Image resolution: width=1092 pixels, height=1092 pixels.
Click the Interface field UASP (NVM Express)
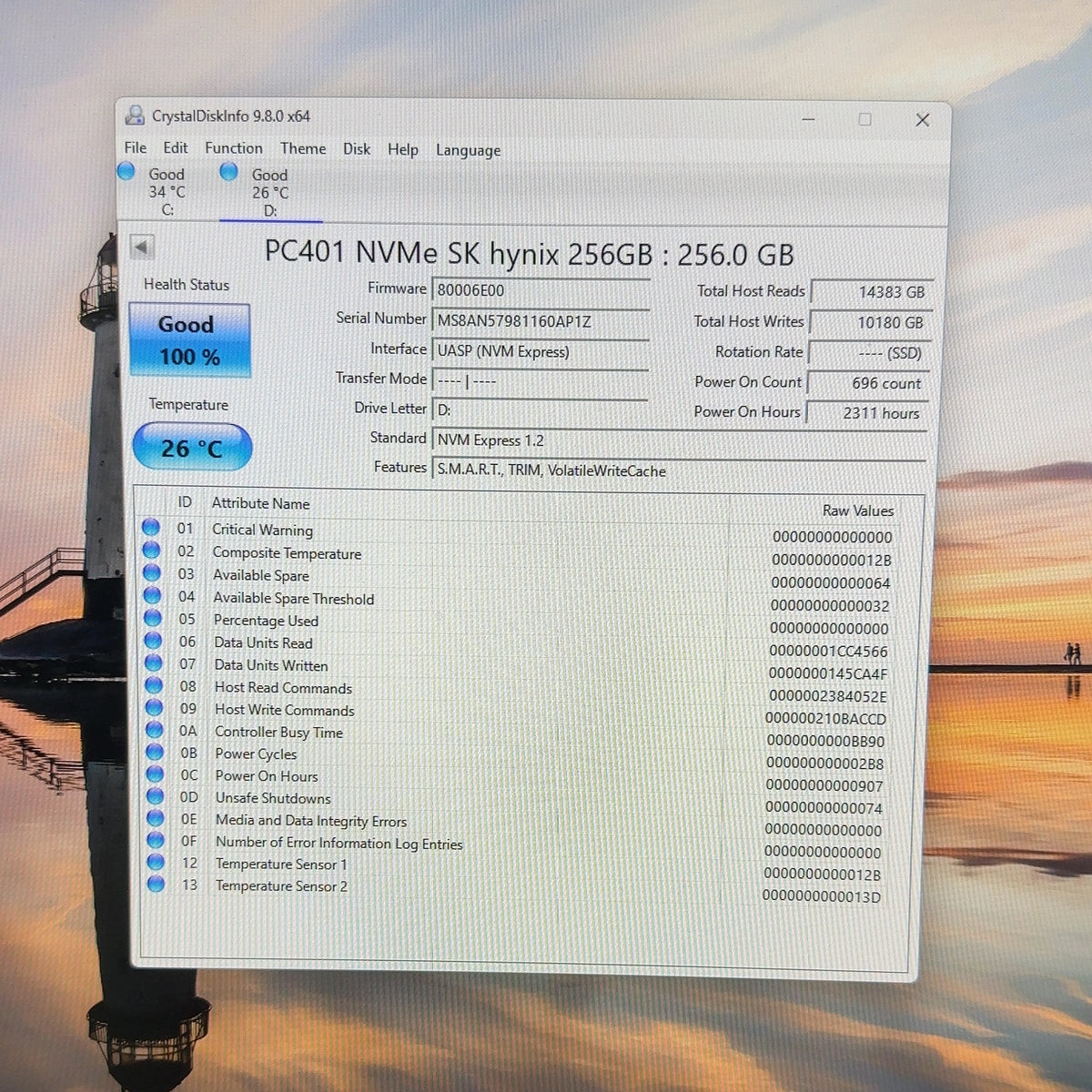point(540,351)
